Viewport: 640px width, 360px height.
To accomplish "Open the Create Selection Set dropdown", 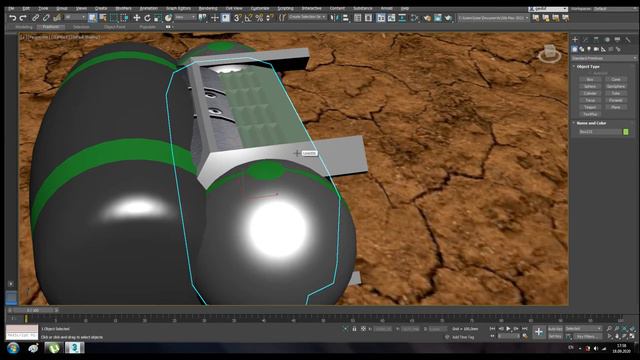I will coord(308,17).
